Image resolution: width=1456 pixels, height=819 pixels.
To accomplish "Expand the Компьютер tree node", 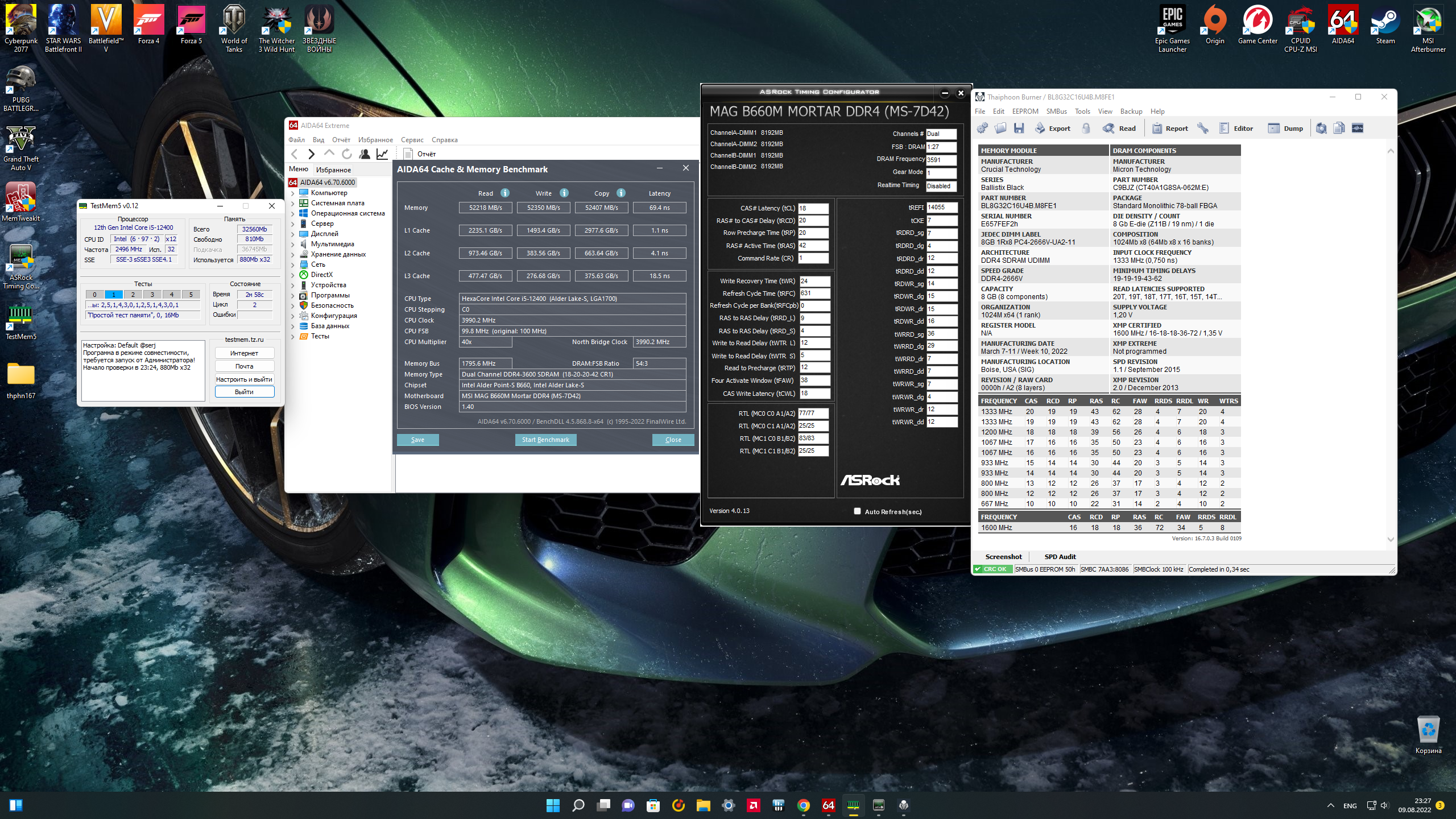I will [x=293, y=193].
